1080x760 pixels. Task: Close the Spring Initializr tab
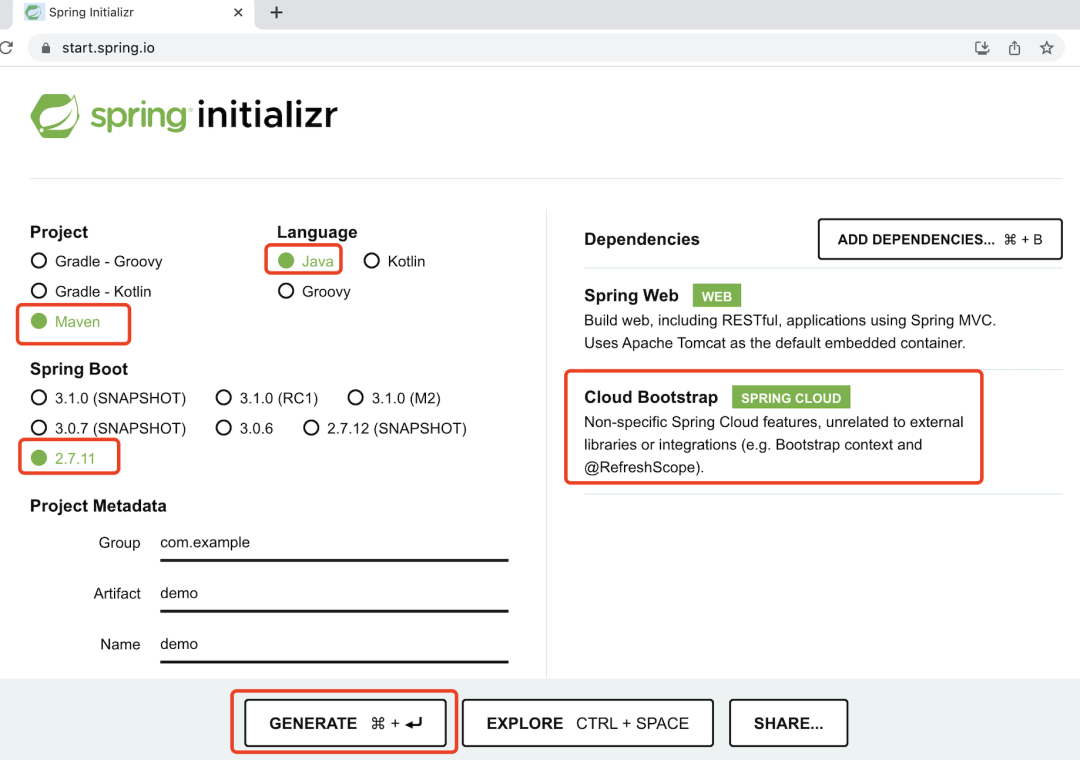[238, 12]
